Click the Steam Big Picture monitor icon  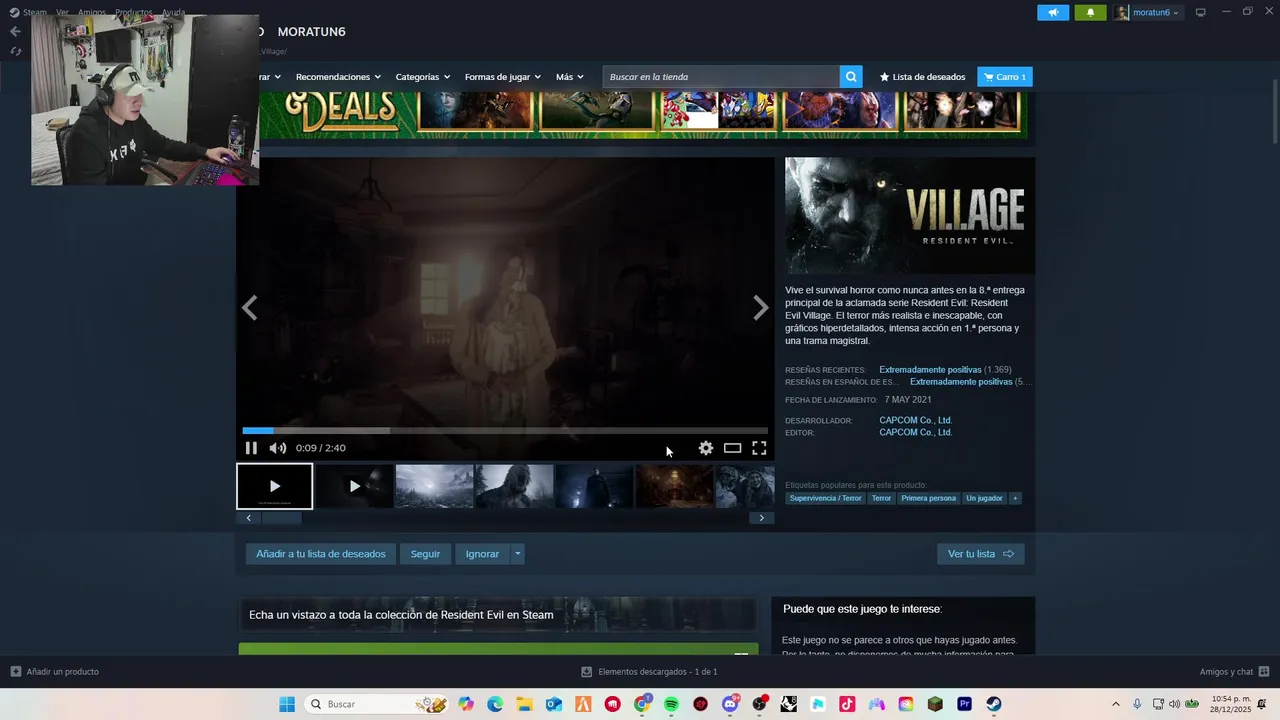1201,12
